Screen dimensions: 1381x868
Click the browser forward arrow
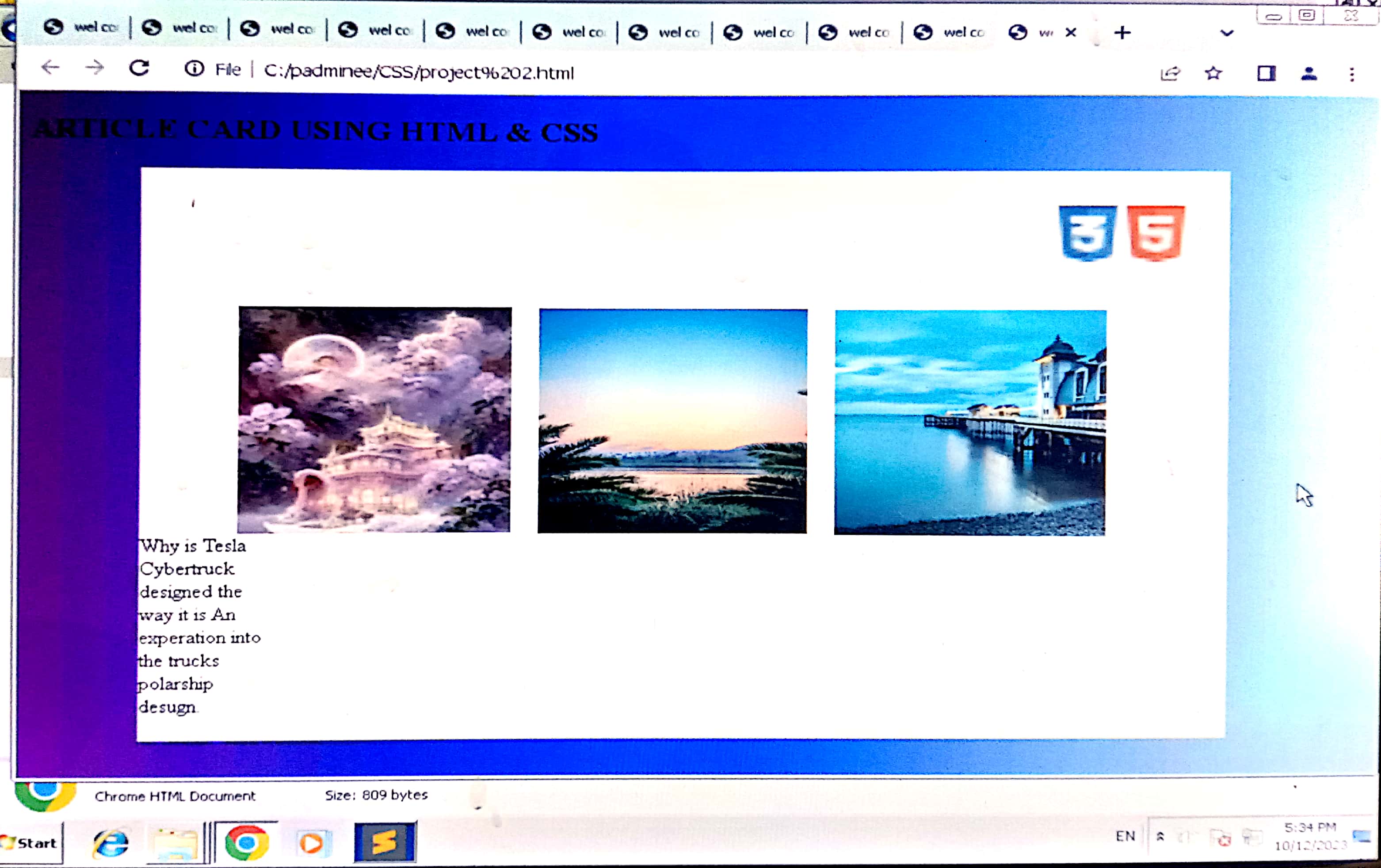coord(95,68)
